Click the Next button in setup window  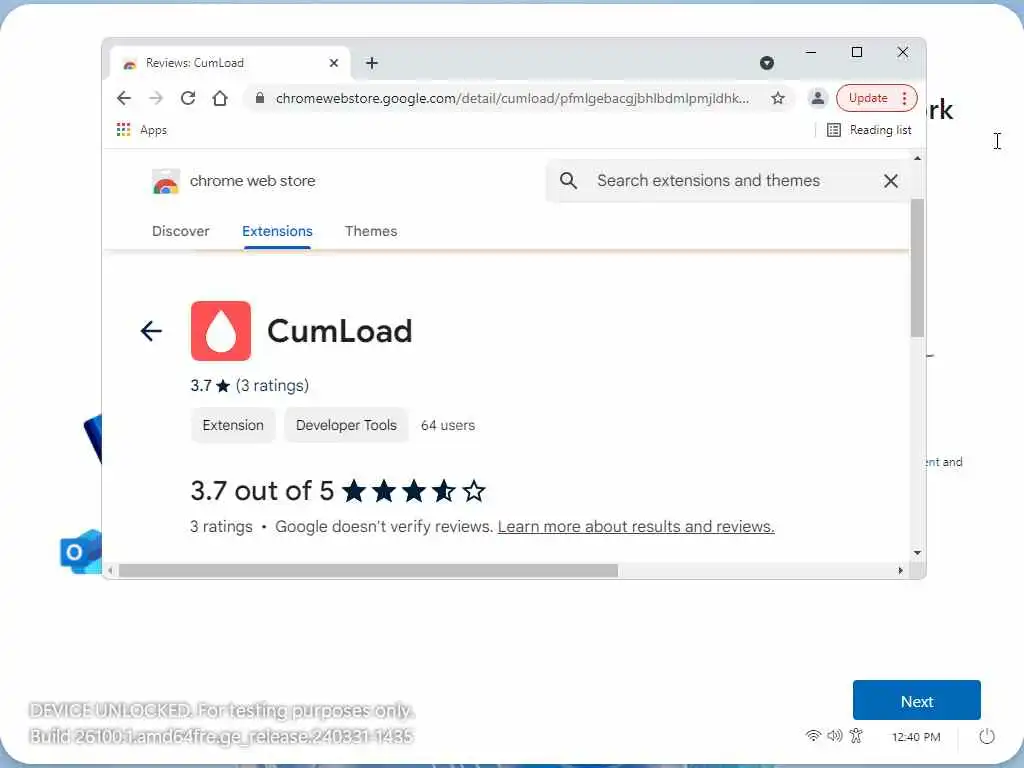pos(916,701)
